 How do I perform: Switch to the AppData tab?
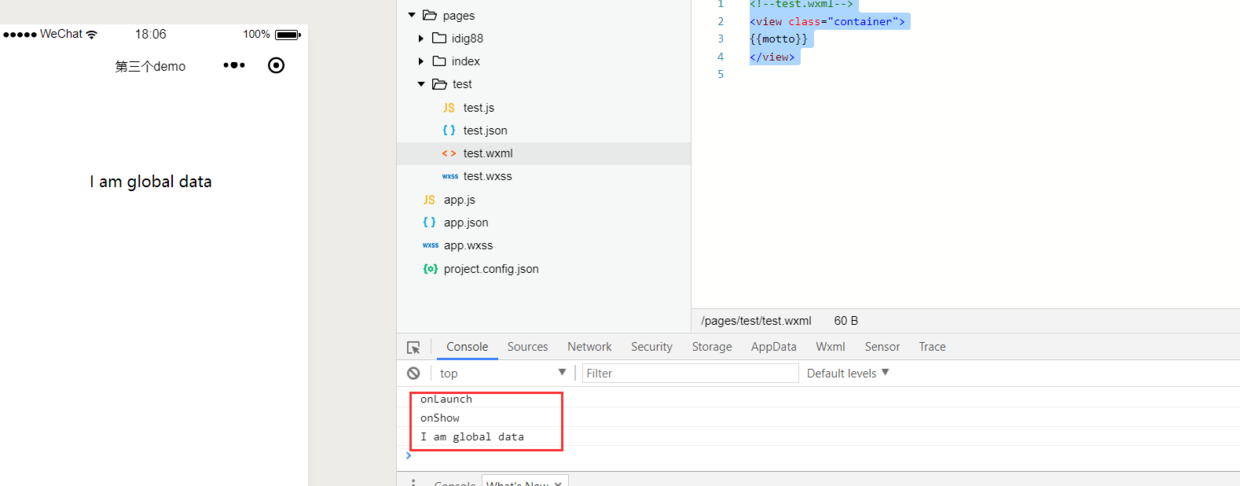coord(774,347)
